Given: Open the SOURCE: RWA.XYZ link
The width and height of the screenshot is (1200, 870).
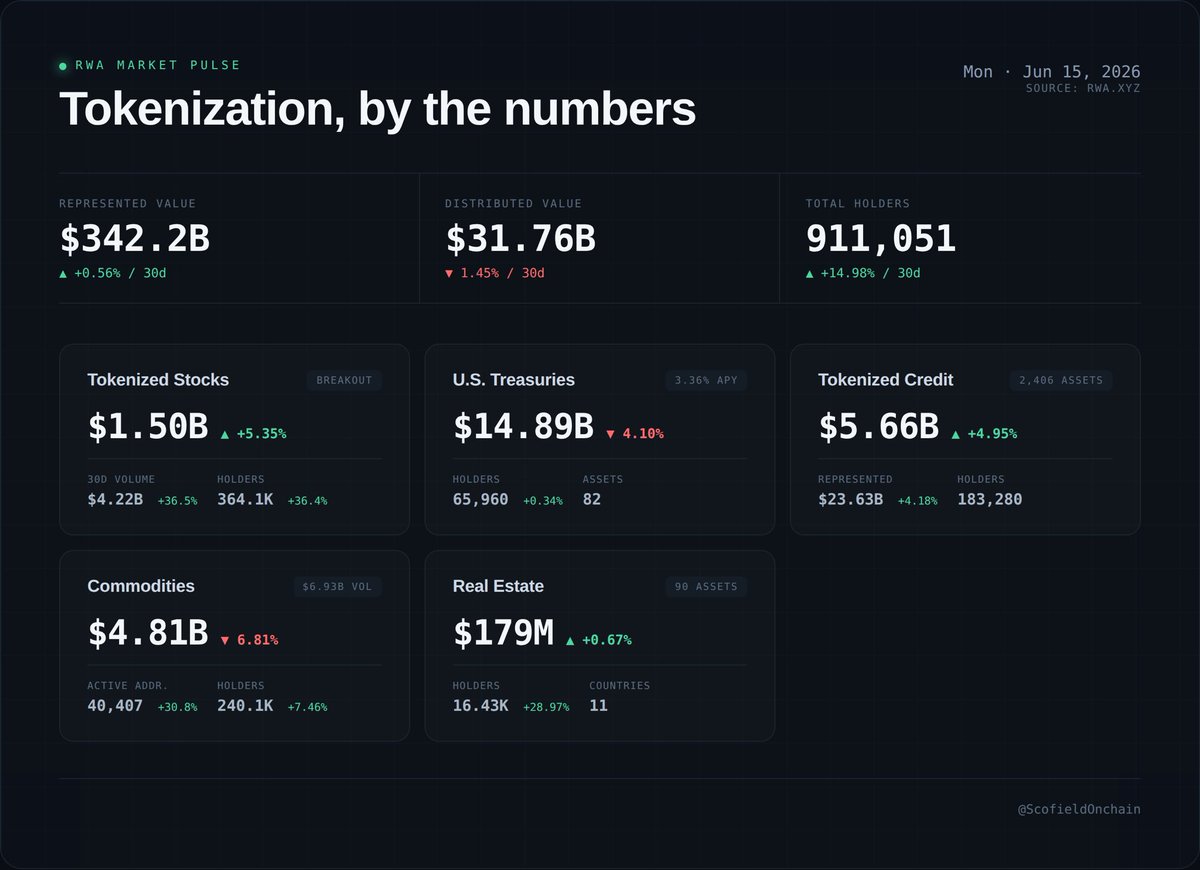Looking at the screenshot, I should click(1083, 89).
